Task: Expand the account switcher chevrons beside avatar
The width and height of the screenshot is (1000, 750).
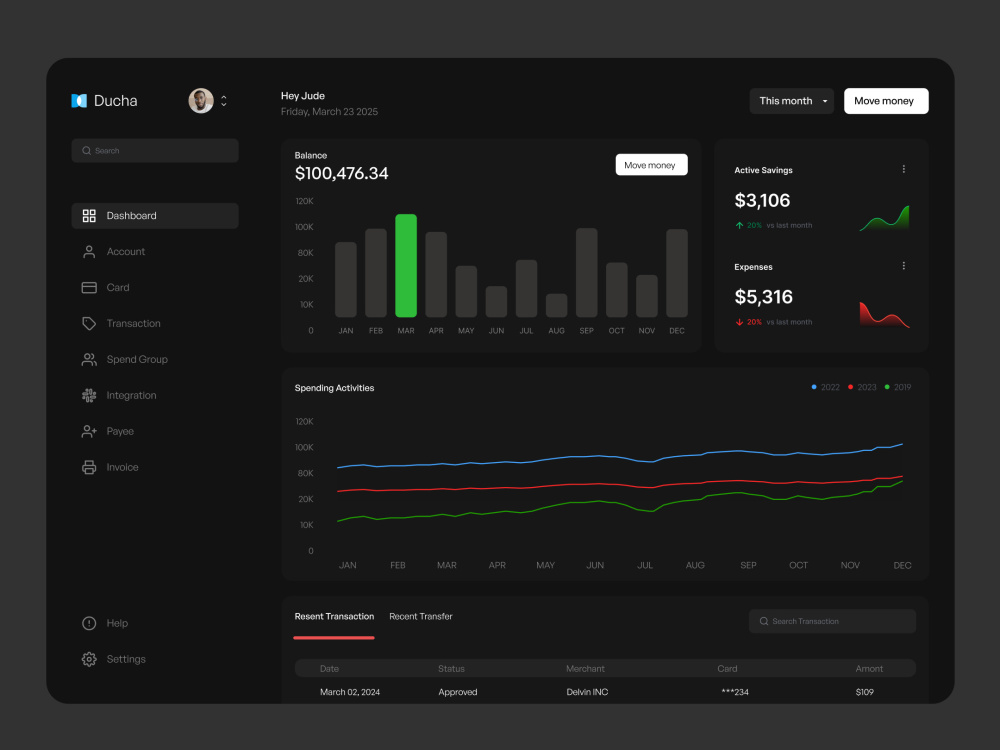Action: pos(224,101)
